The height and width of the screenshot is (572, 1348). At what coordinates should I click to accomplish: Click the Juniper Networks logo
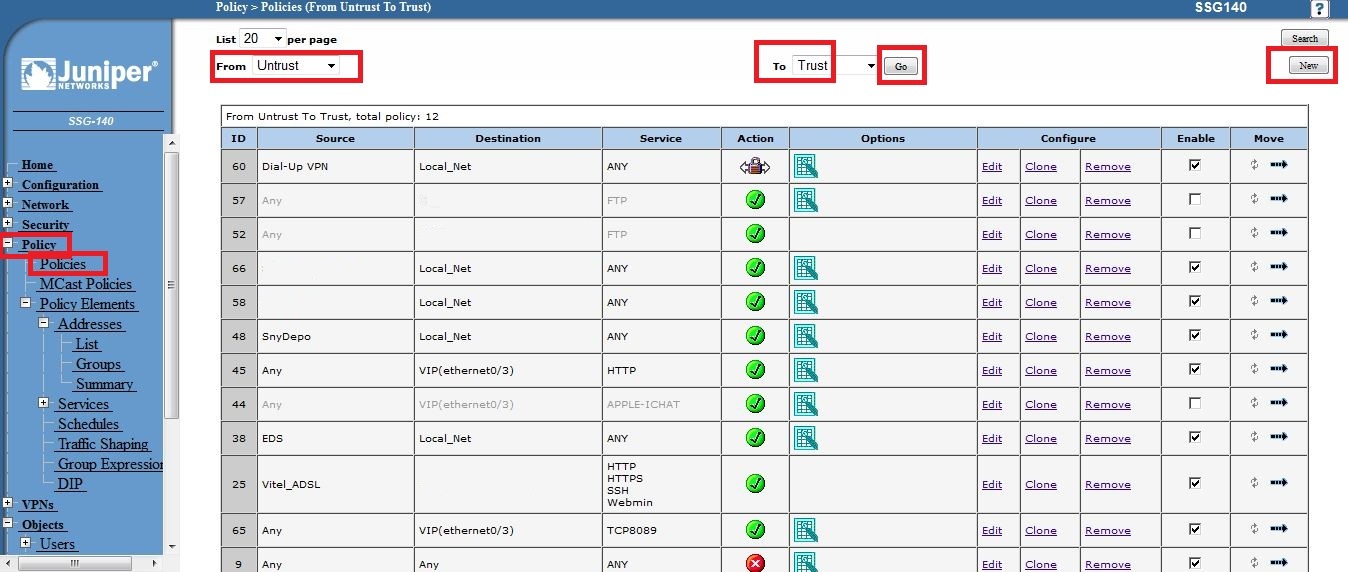point(88,75)
